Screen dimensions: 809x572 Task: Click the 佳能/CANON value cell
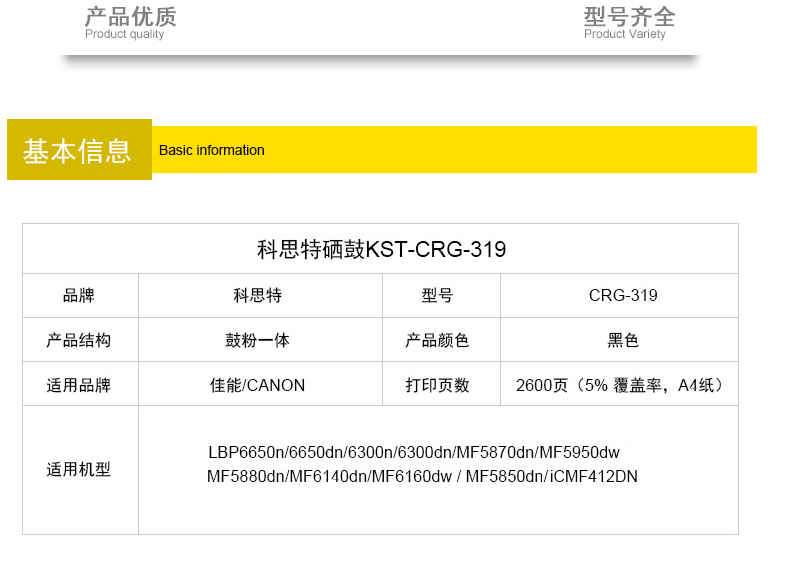(x=260, y=384)
